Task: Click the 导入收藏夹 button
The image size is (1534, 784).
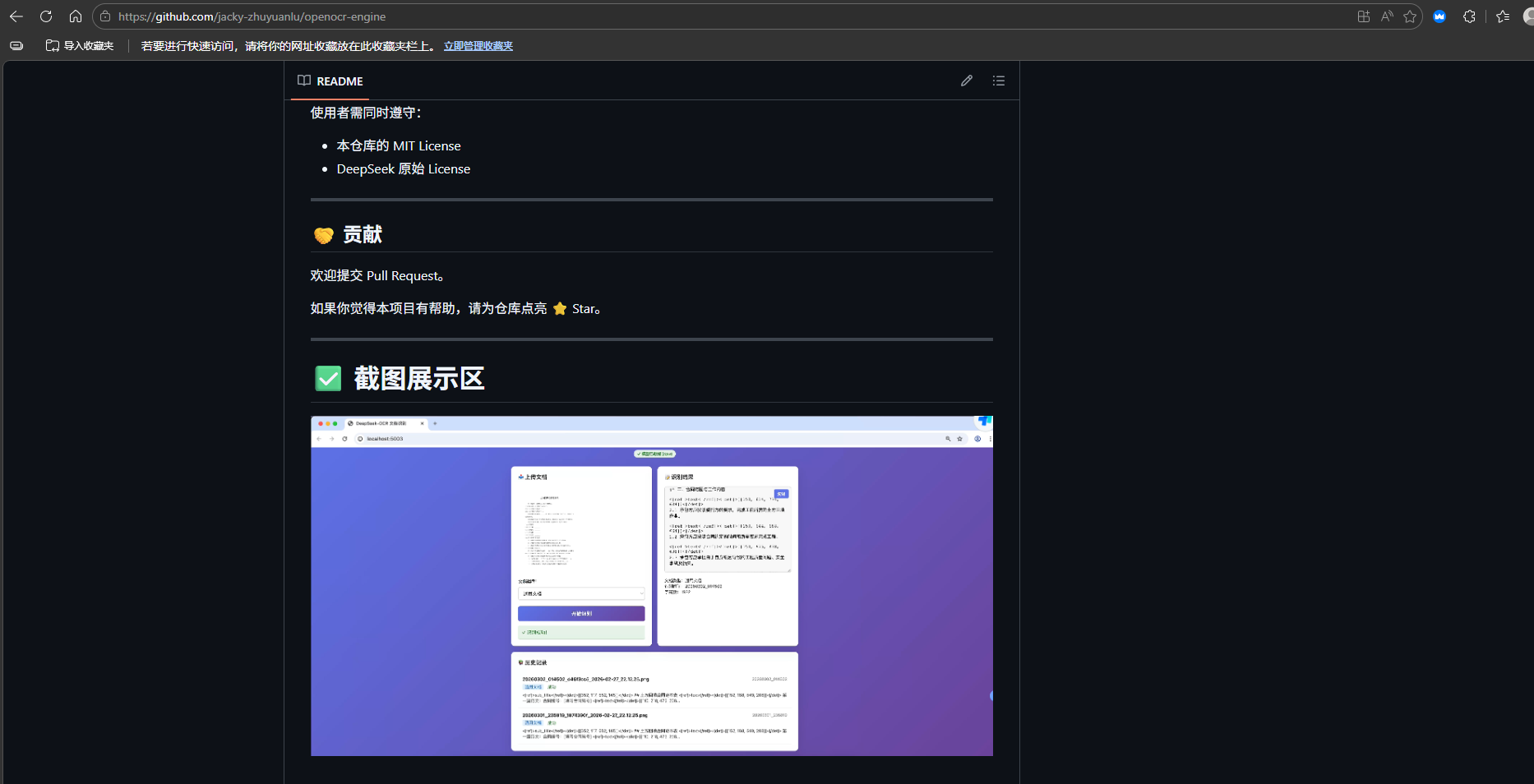Action: tap(80, 46)
